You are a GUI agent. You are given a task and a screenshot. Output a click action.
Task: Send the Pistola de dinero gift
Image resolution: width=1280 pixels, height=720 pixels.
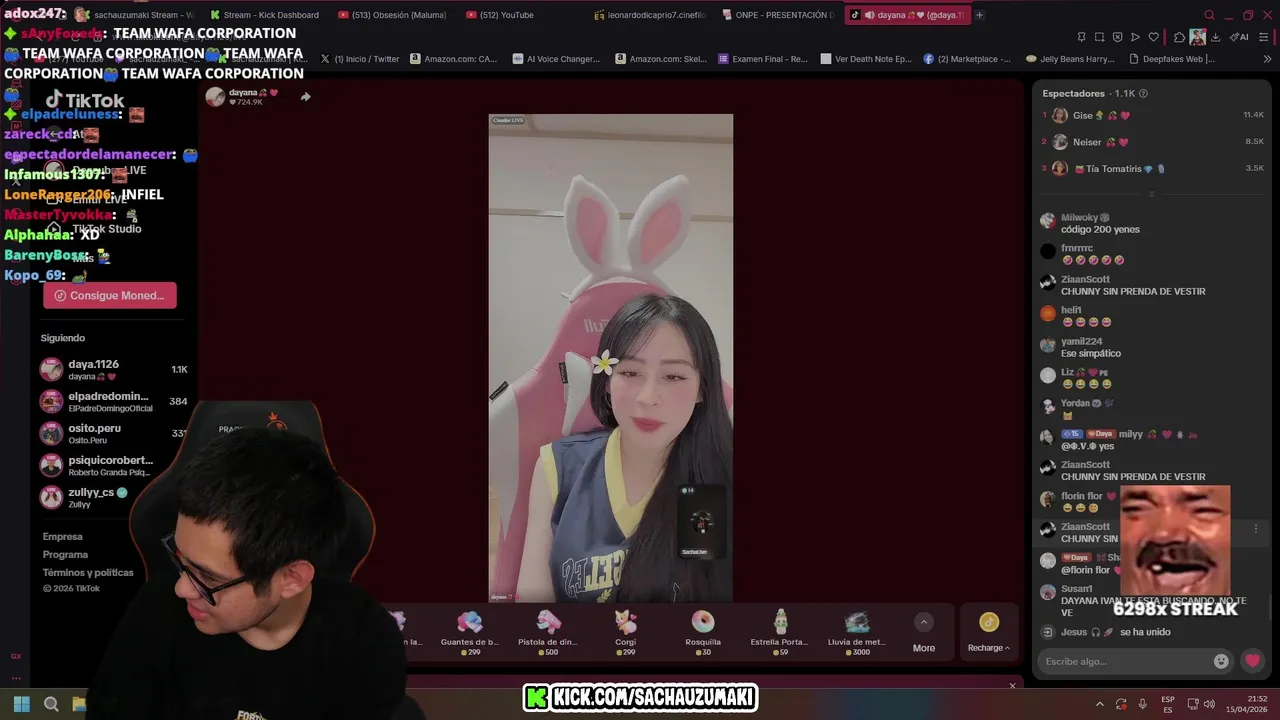[x=548, y=634]
